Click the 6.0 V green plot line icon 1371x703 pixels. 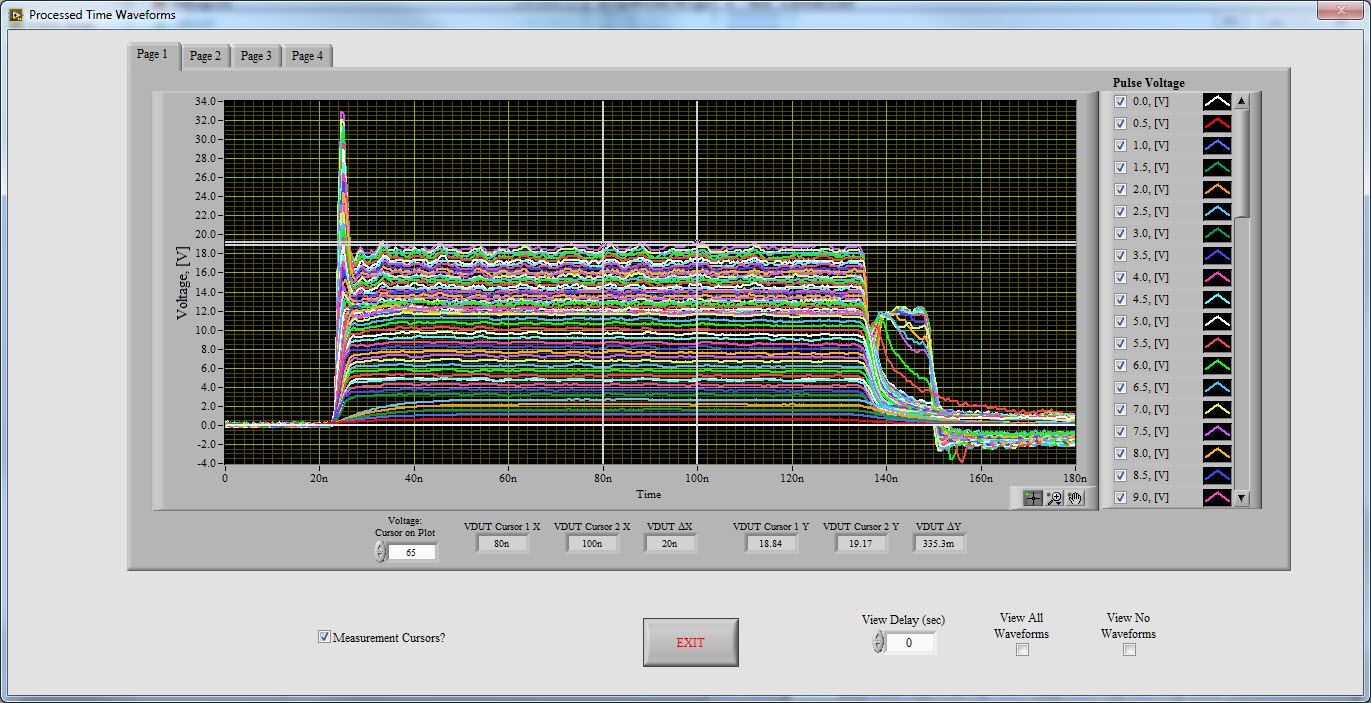point(1216,365)
